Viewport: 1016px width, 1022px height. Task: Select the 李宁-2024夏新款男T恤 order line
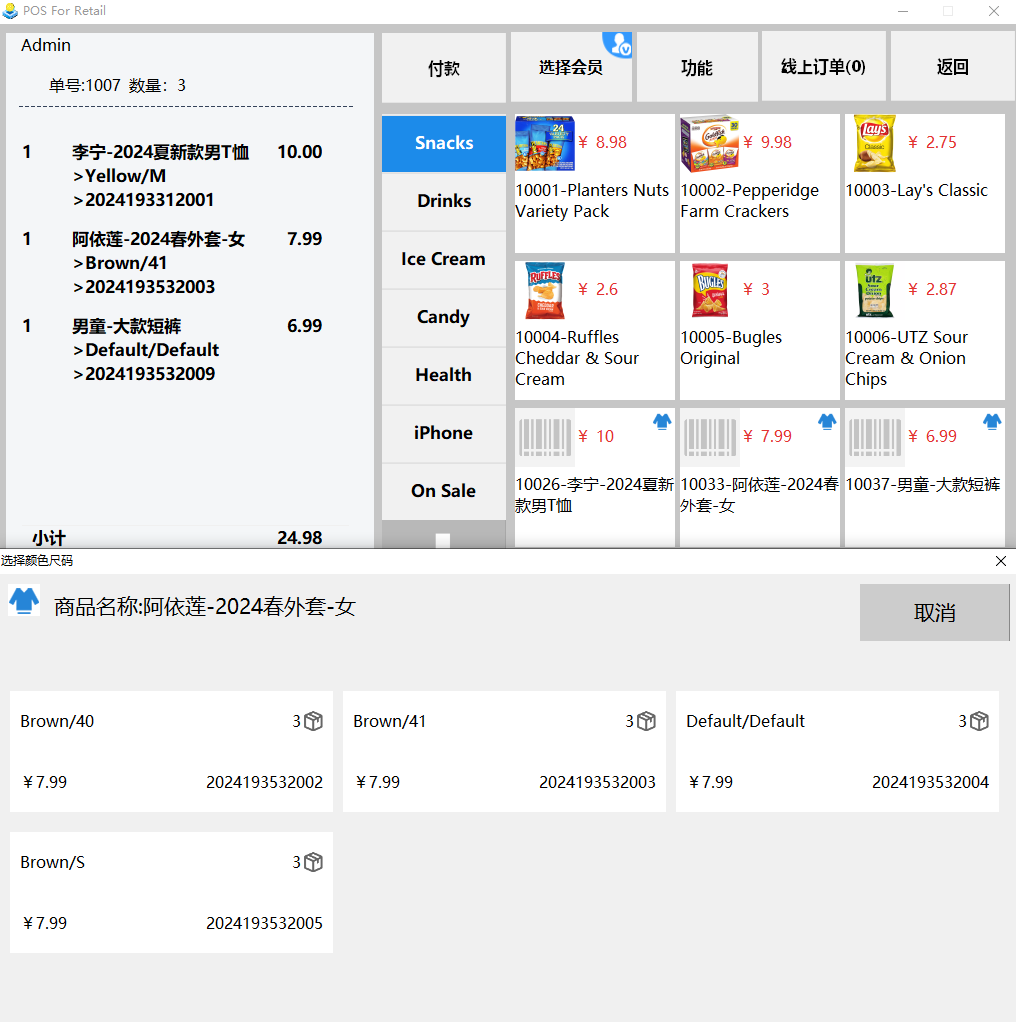click(x=173, y=176)
